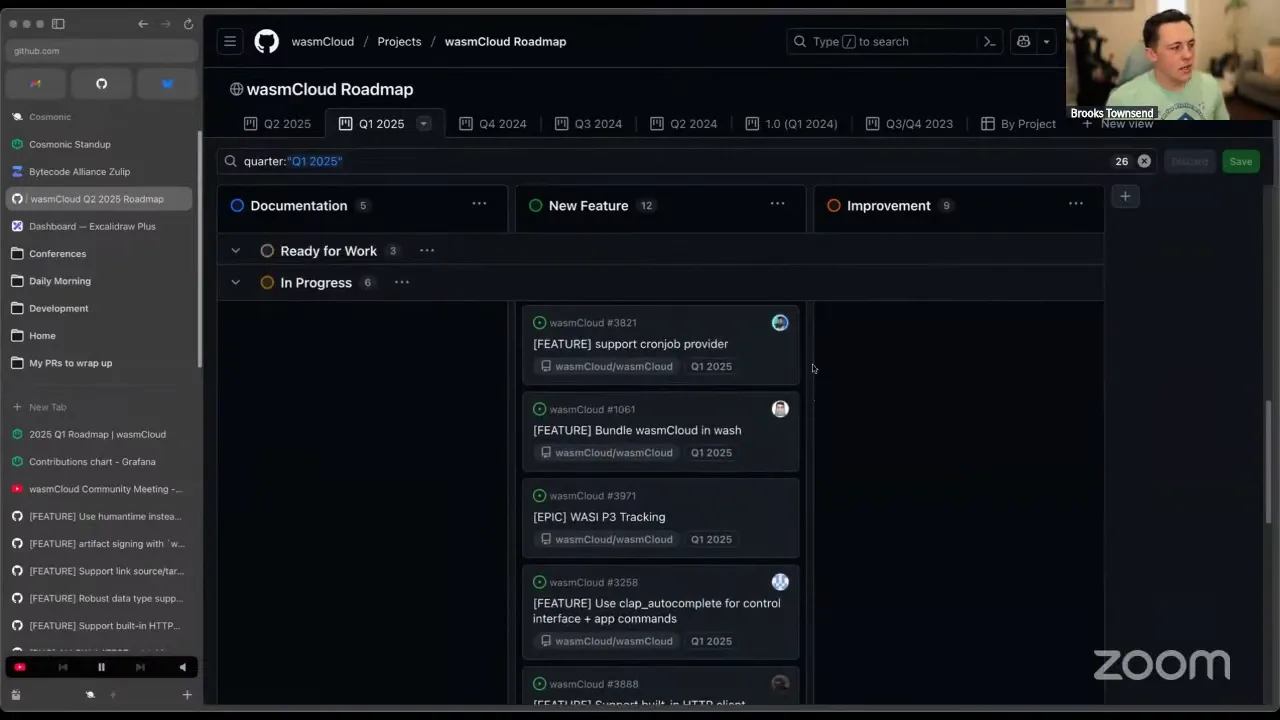Open the pinned Bluesky tab

pos(167,84)
